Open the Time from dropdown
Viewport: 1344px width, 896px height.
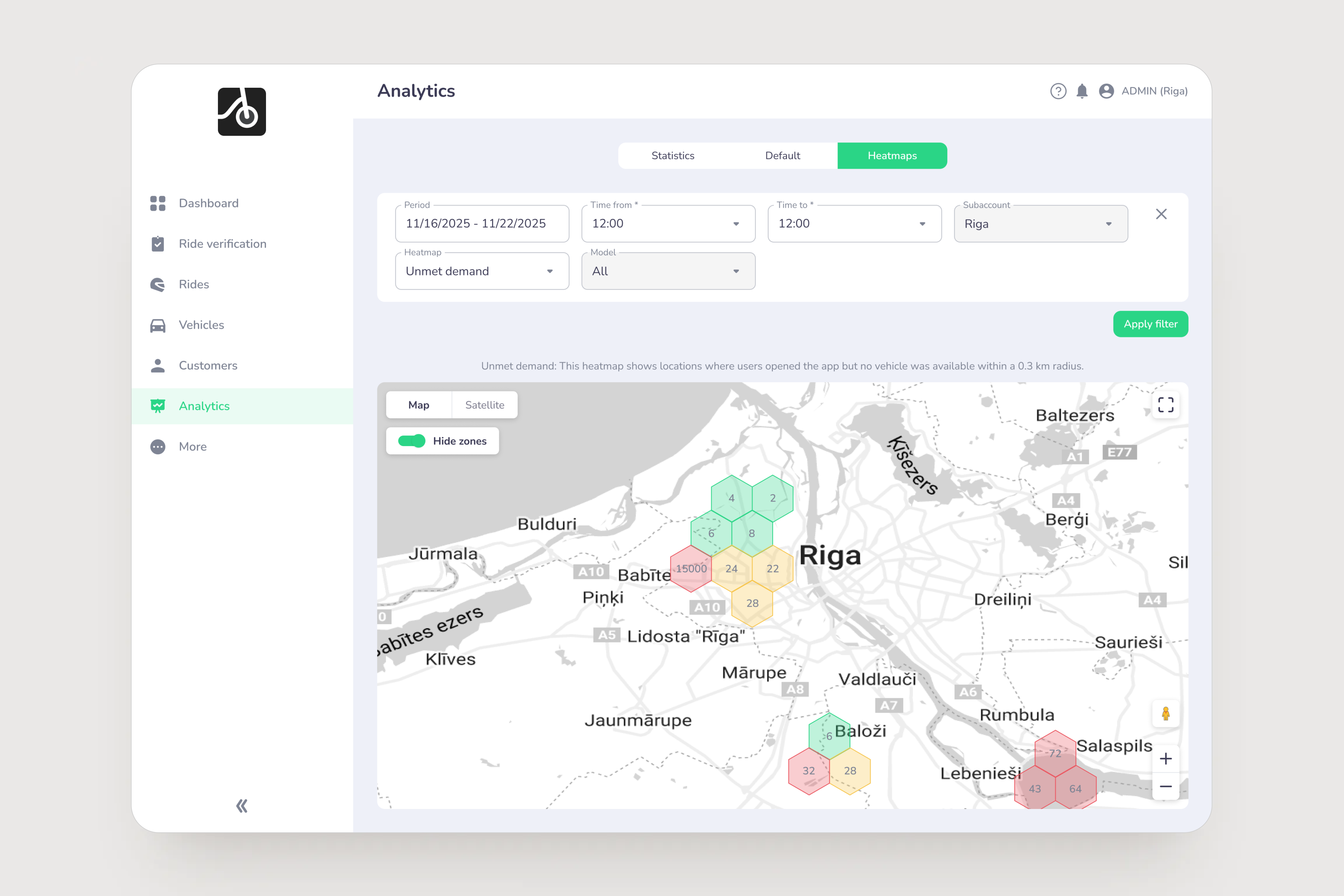(668, 224)
